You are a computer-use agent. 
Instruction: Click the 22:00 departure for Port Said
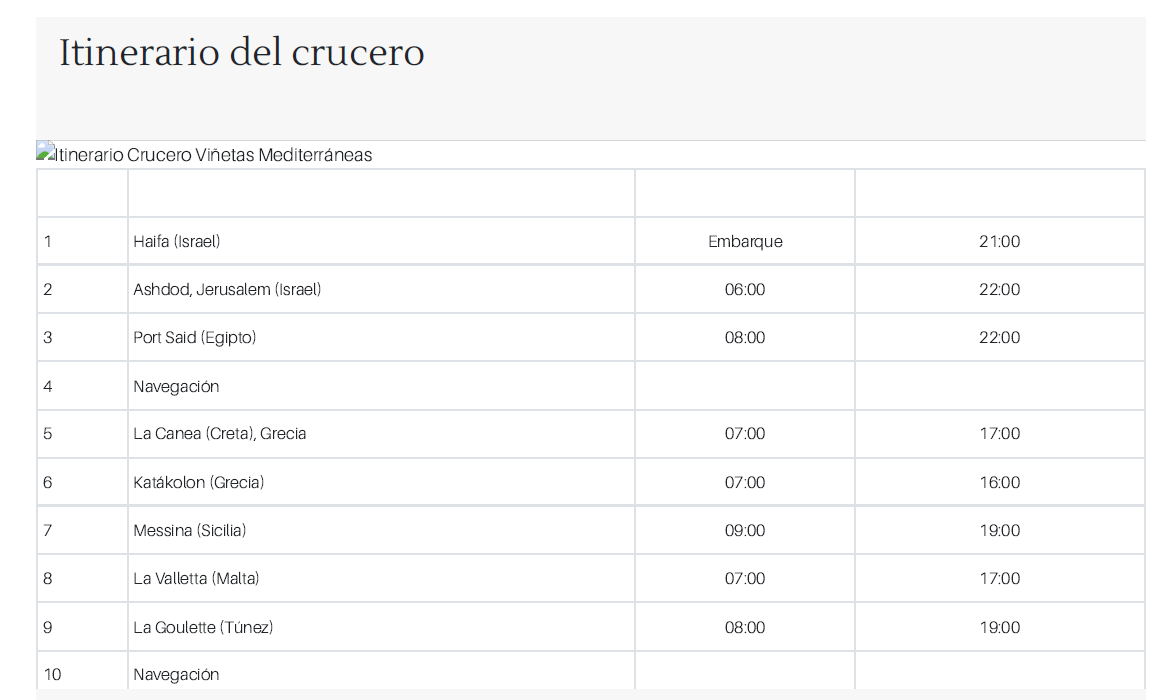(999, 337)
